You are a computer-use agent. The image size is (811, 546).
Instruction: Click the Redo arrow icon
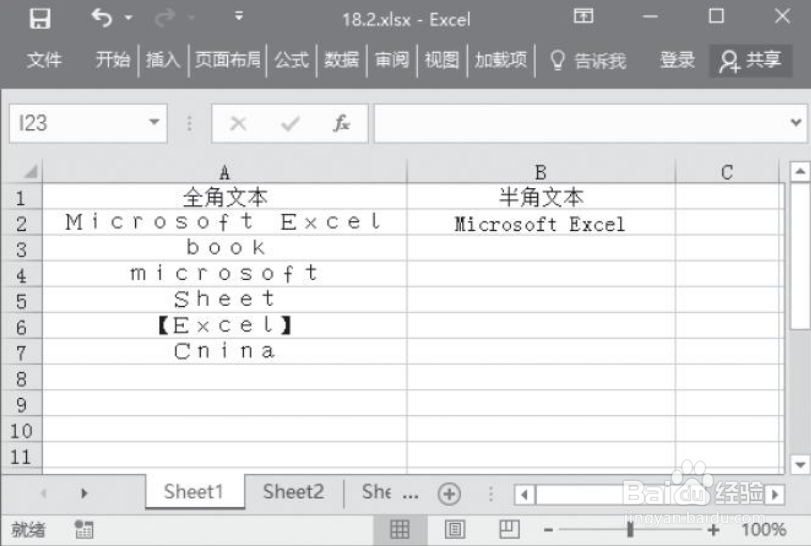[166, 18]
